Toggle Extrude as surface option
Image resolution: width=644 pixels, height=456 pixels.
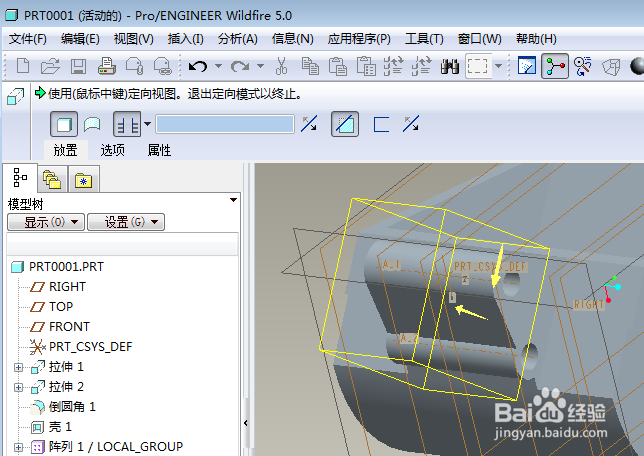point(92,124)
